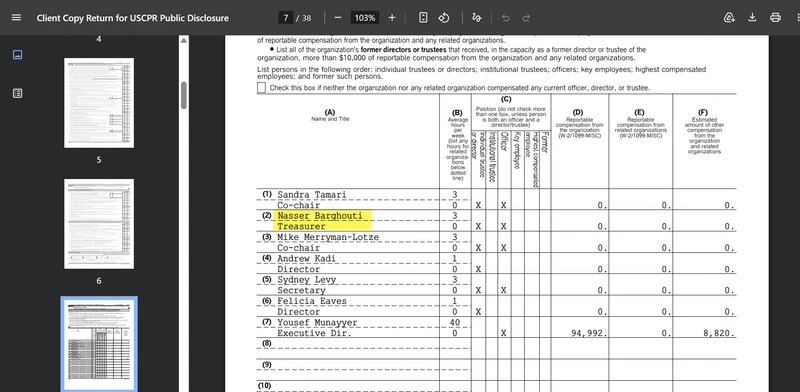Zoom in with the plus button
800x392 pixels.
392,17
